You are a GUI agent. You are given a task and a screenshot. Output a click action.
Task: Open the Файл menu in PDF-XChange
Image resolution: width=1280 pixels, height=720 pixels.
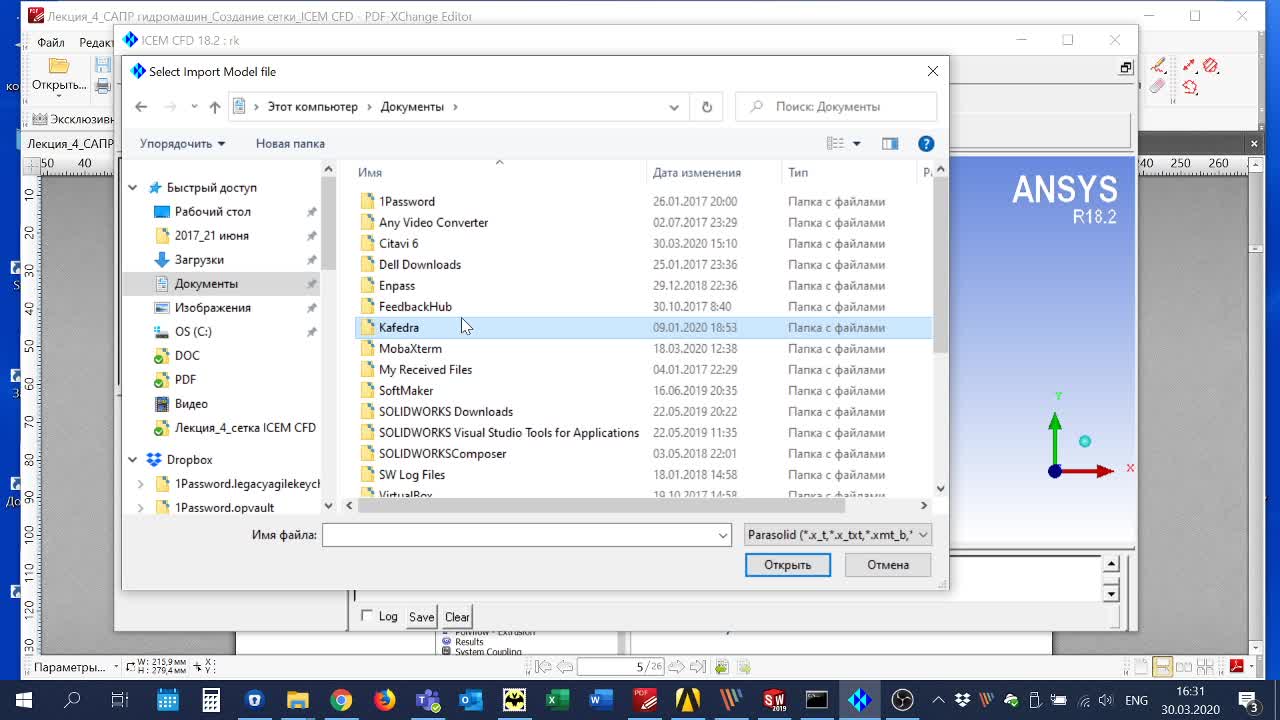click(x=51, y=43)
